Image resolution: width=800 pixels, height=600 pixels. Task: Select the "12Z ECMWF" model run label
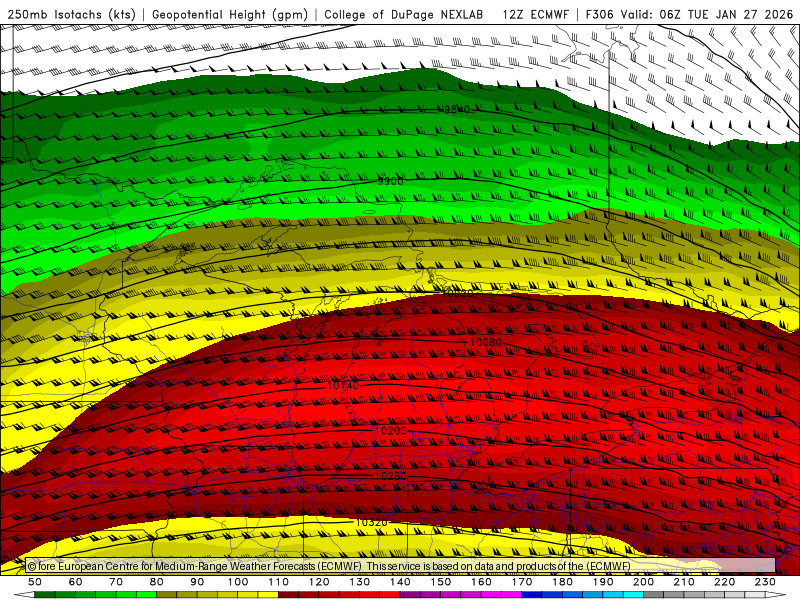[x=535, y=14]
